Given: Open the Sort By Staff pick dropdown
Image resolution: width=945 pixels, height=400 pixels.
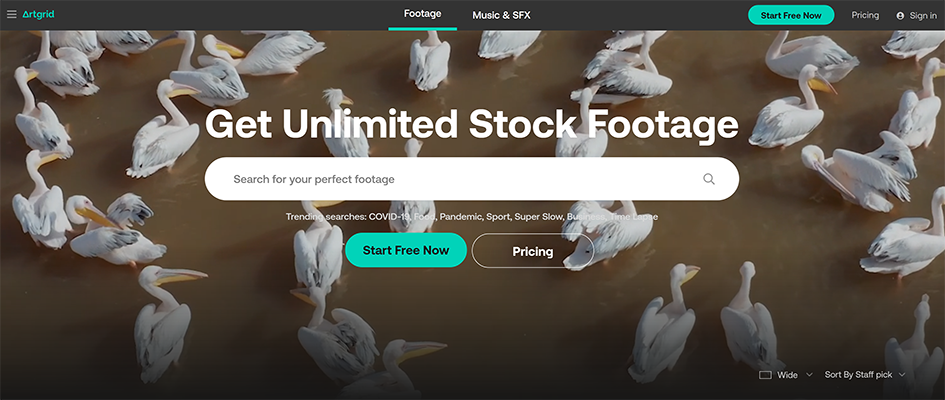Looking at the screenshot, I should coord(865,375).
